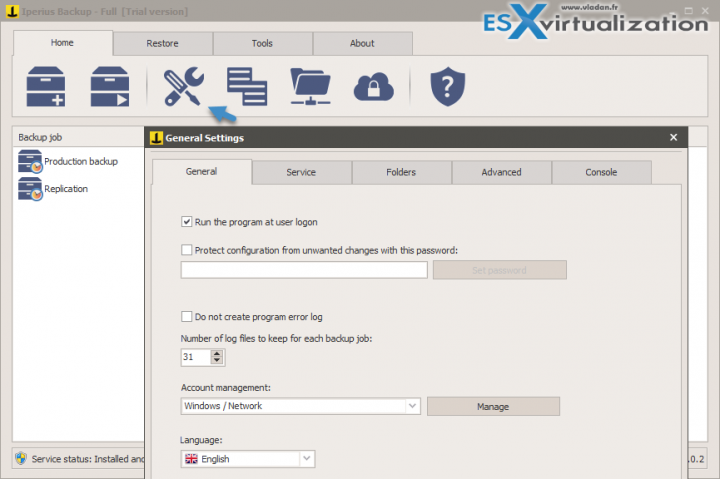Select the Production backup job icon
The height and width of the screenshot is (479, 720).
(x=30, y=161)
